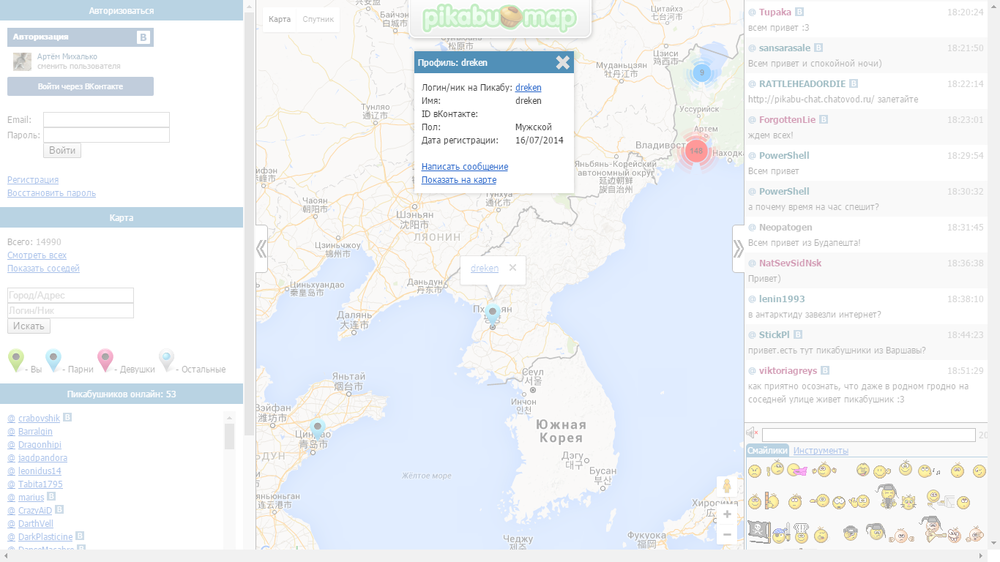
Task: Insert the smiley hitting the wall
Action: pos(772,501)
